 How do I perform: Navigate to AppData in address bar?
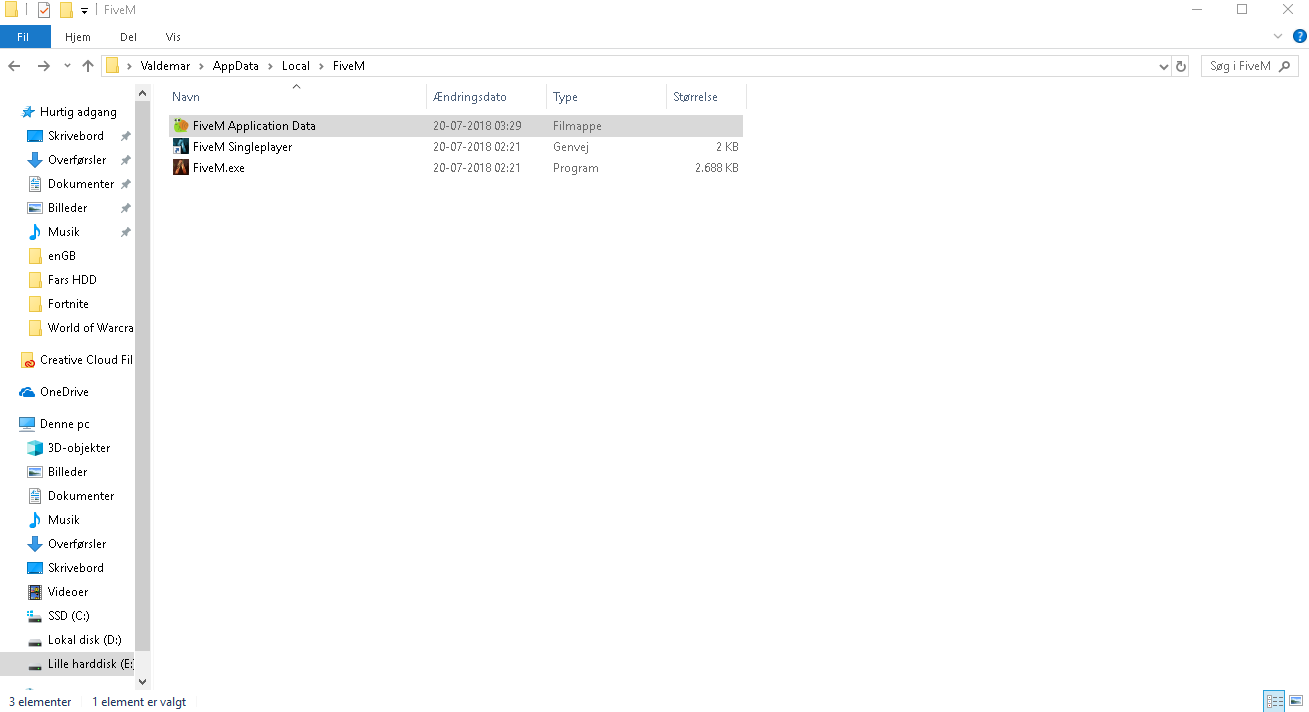[x=235, y=66]
